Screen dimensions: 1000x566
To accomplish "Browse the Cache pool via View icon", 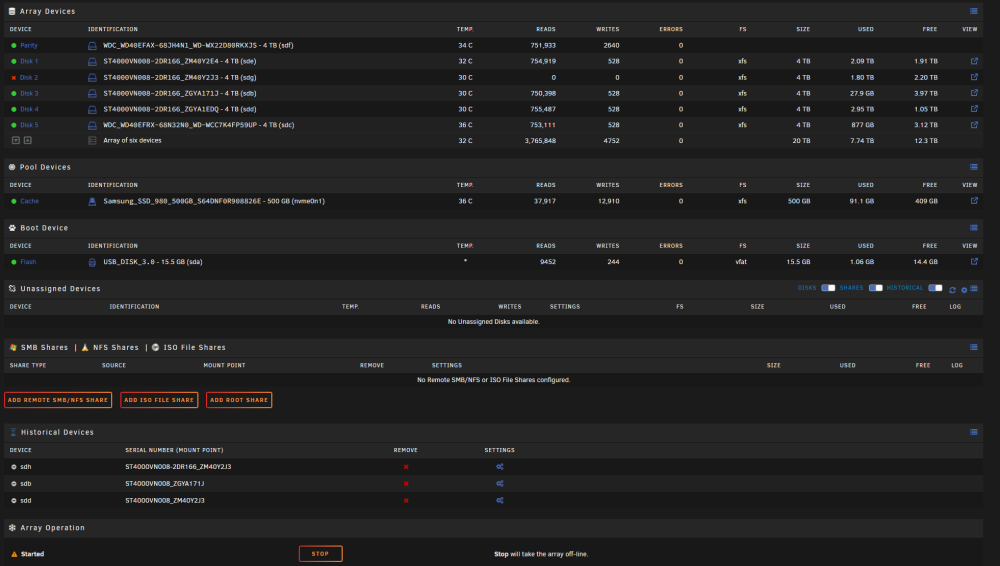I will [974, 201].
